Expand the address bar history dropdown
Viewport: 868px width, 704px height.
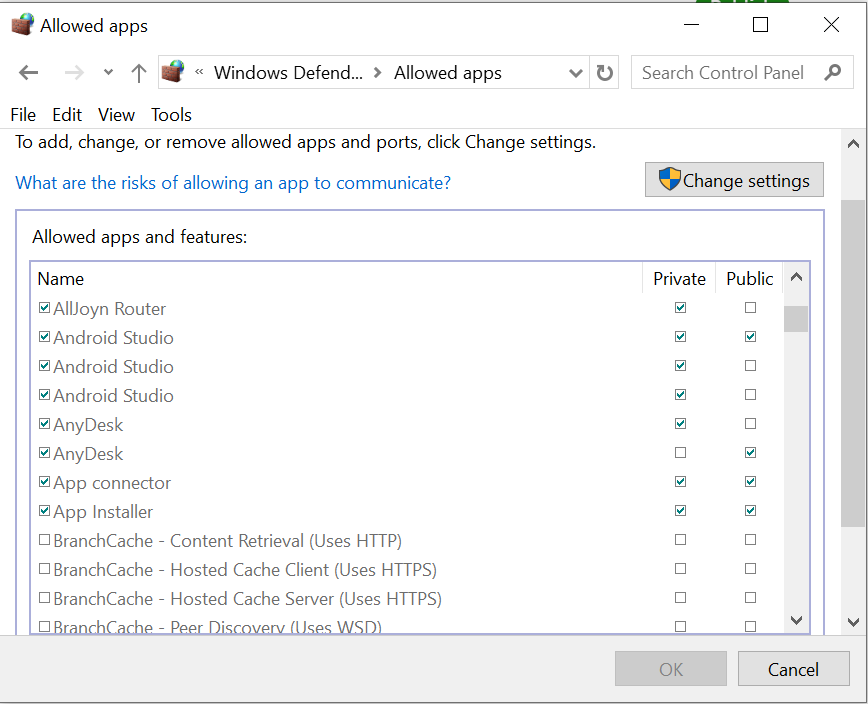click(575, 73)
